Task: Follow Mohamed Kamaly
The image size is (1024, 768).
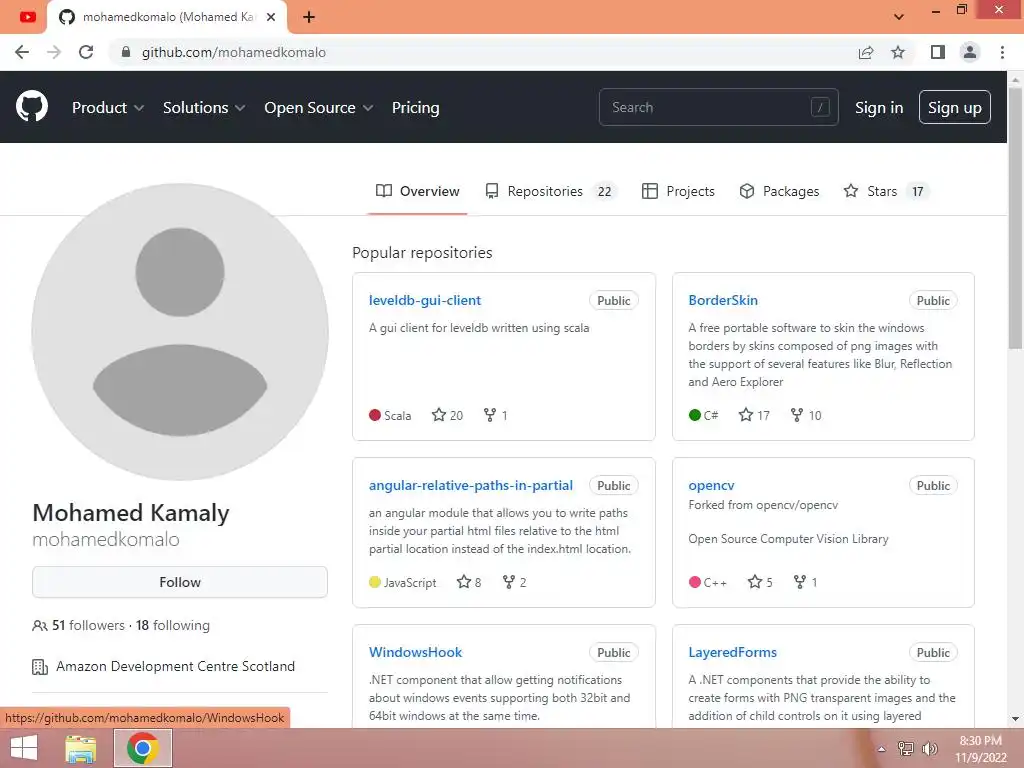Action: [180, 582]
